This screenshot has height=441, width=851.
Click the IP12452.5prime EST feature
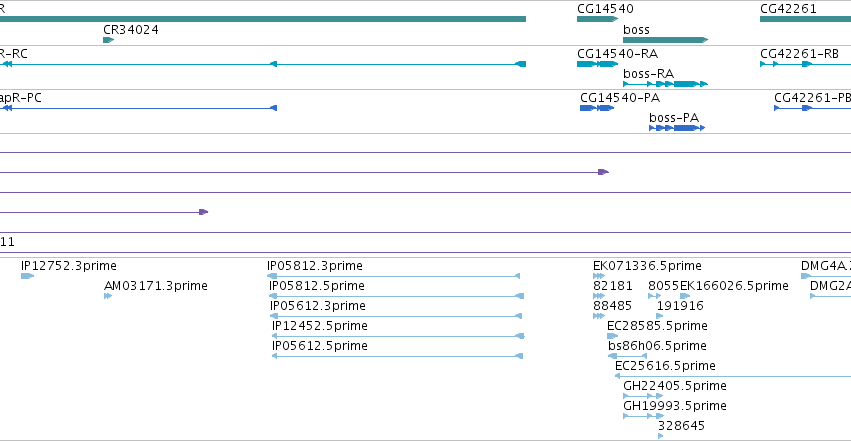[x=398, y=336]
